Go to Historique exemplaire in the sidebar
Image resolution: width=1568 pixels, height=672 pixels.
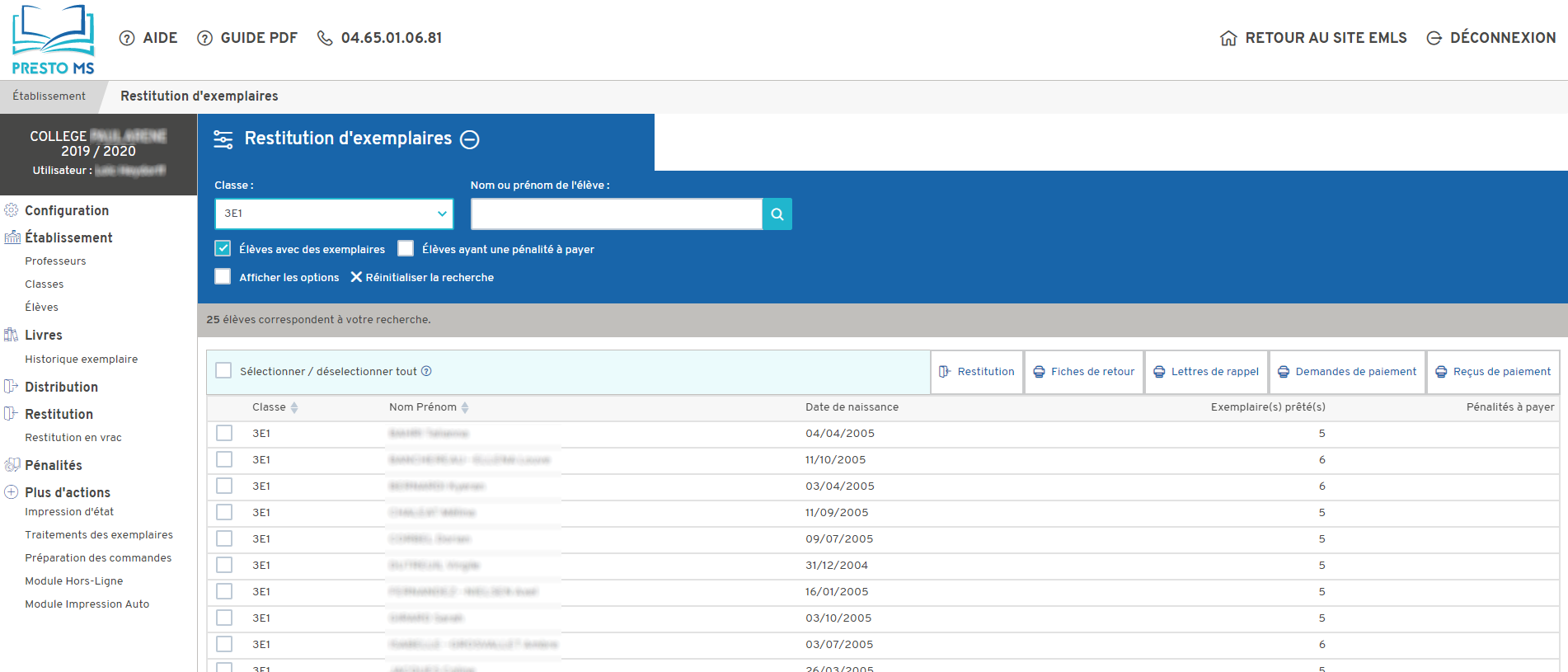(81, 359)
